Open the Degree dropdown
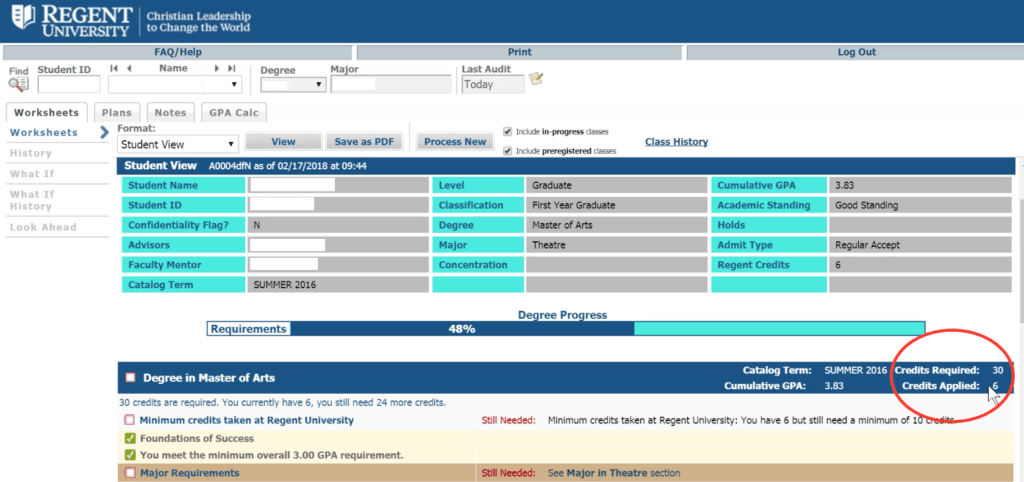 [293, 85]
